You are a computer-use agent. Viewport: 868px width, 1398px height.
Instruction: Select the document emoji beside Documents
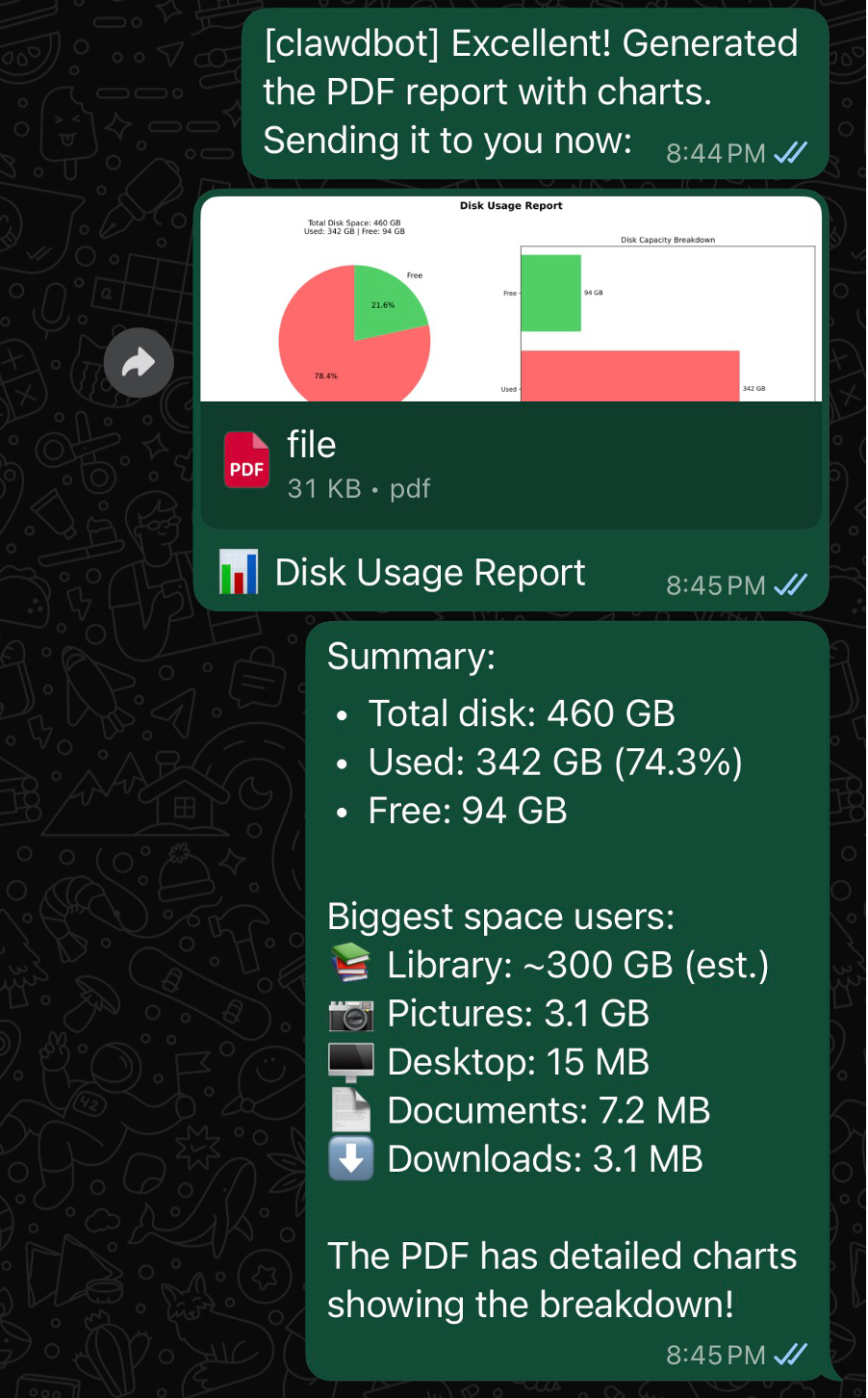point(350,1109)
